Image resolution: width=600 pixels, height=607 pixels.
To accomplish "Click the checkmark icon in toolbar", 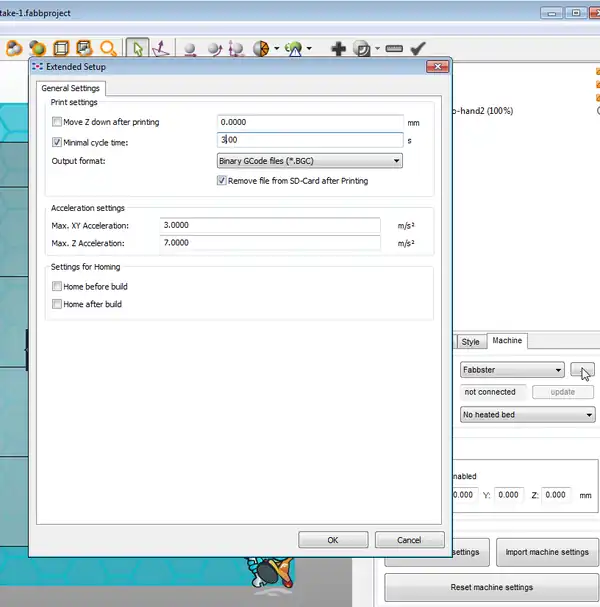I will (418, 48).
